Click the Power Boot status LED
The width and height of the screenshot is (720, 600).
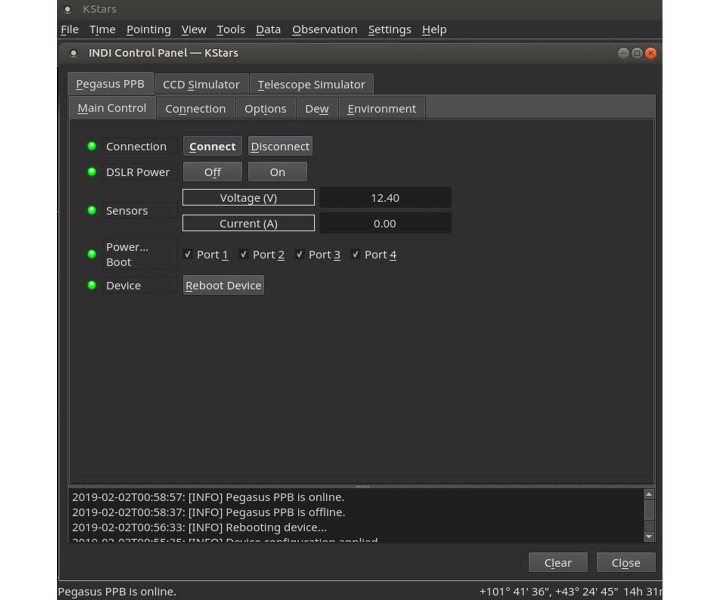point(92,254)
